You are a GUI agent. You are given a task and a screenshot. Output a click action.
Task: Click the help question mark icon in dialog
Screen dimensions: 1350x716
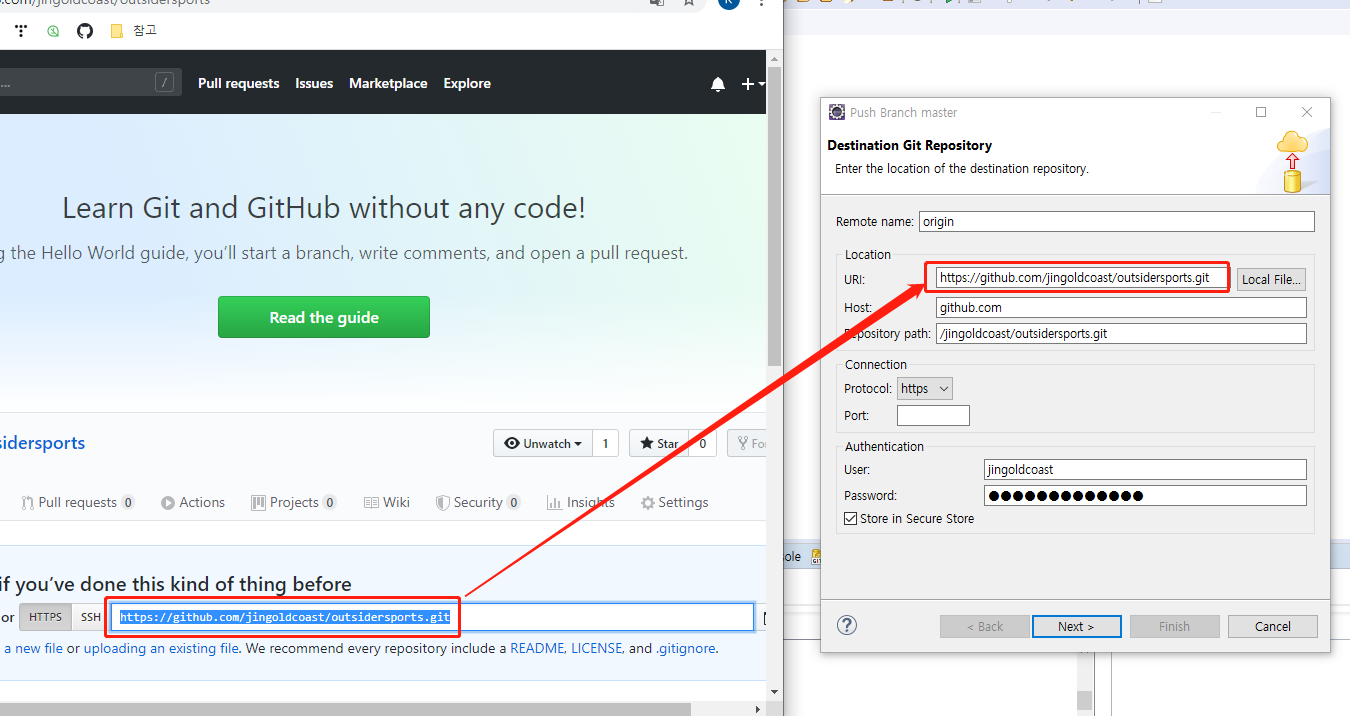pos(847,625)
